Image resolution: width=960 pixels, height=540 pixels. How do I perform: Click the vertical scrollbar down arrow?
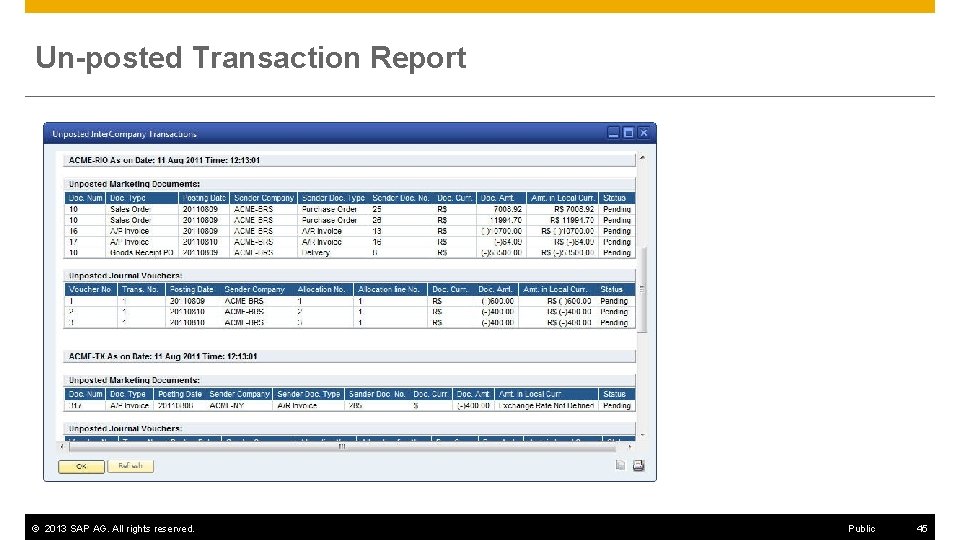click(642, 435)
